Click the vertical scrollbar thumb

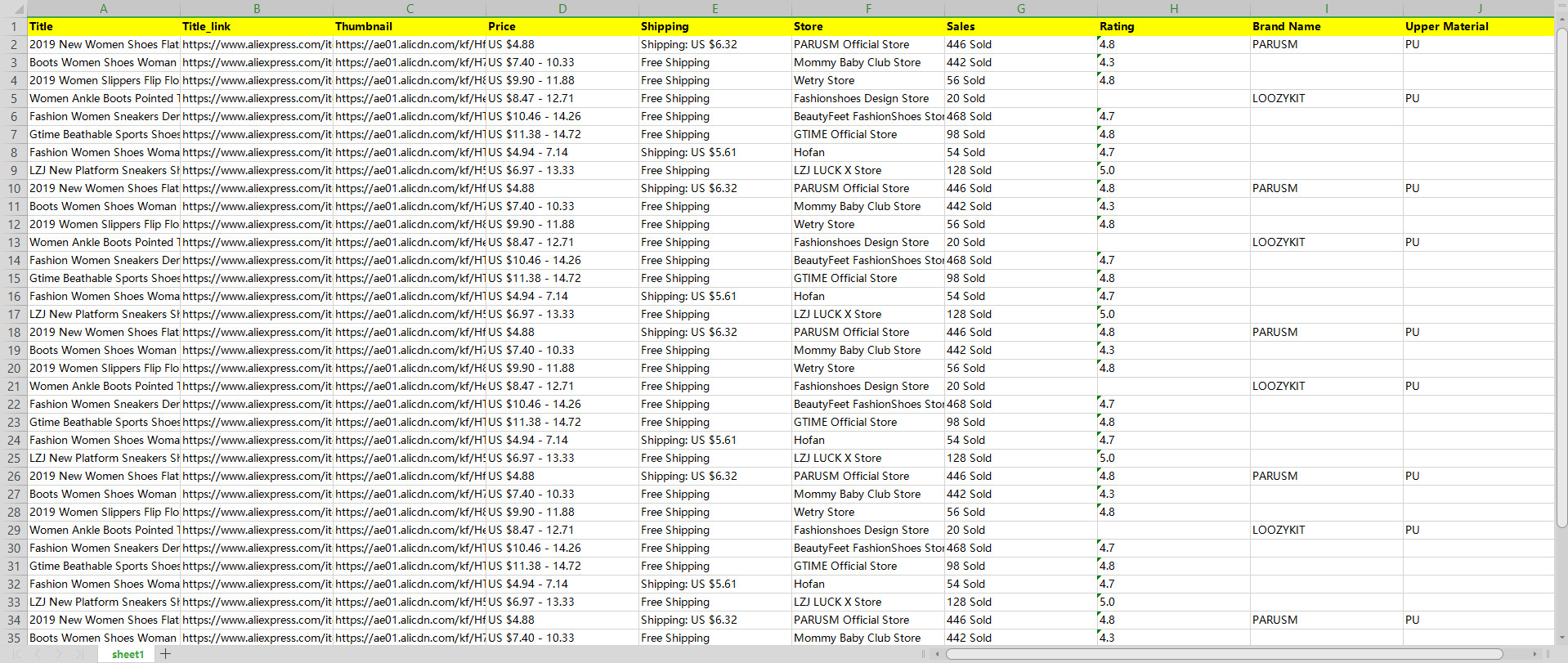point(1561,278)
